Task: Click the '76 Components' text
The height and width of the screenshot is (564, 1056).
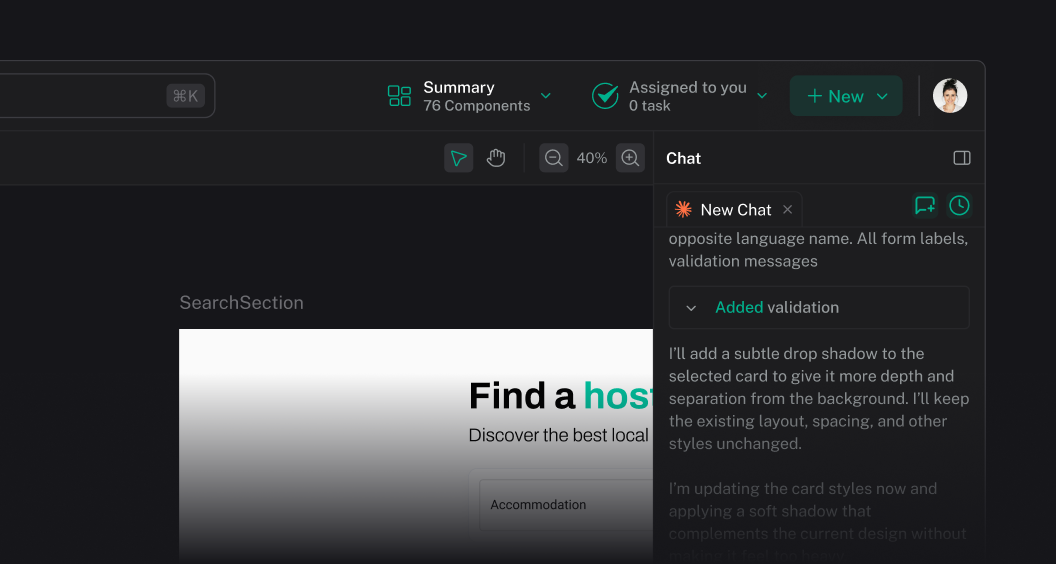Action: click(x=477, y=106)
